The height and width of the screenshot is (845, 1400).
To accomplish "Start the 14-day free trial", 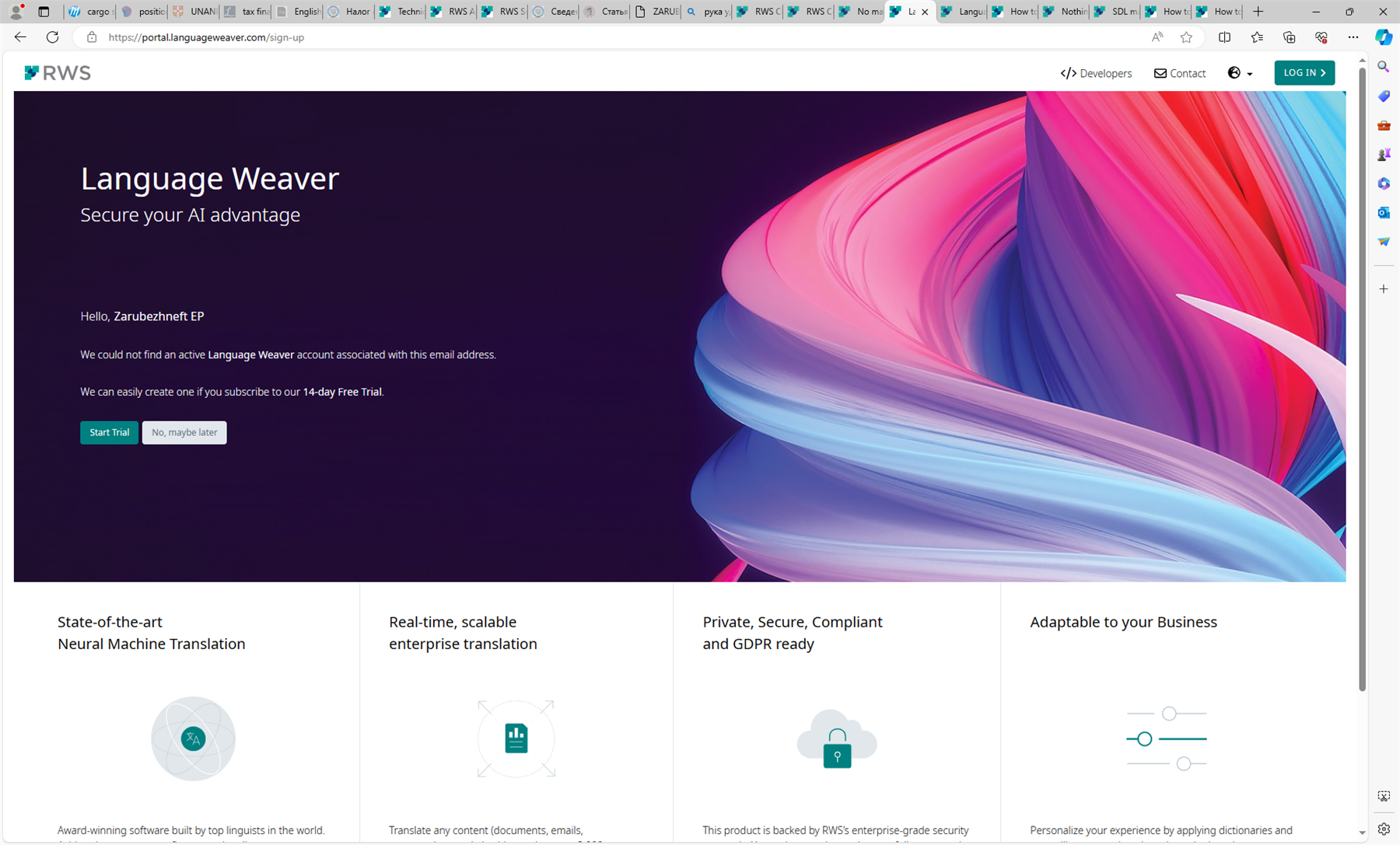I will [109, 432].
